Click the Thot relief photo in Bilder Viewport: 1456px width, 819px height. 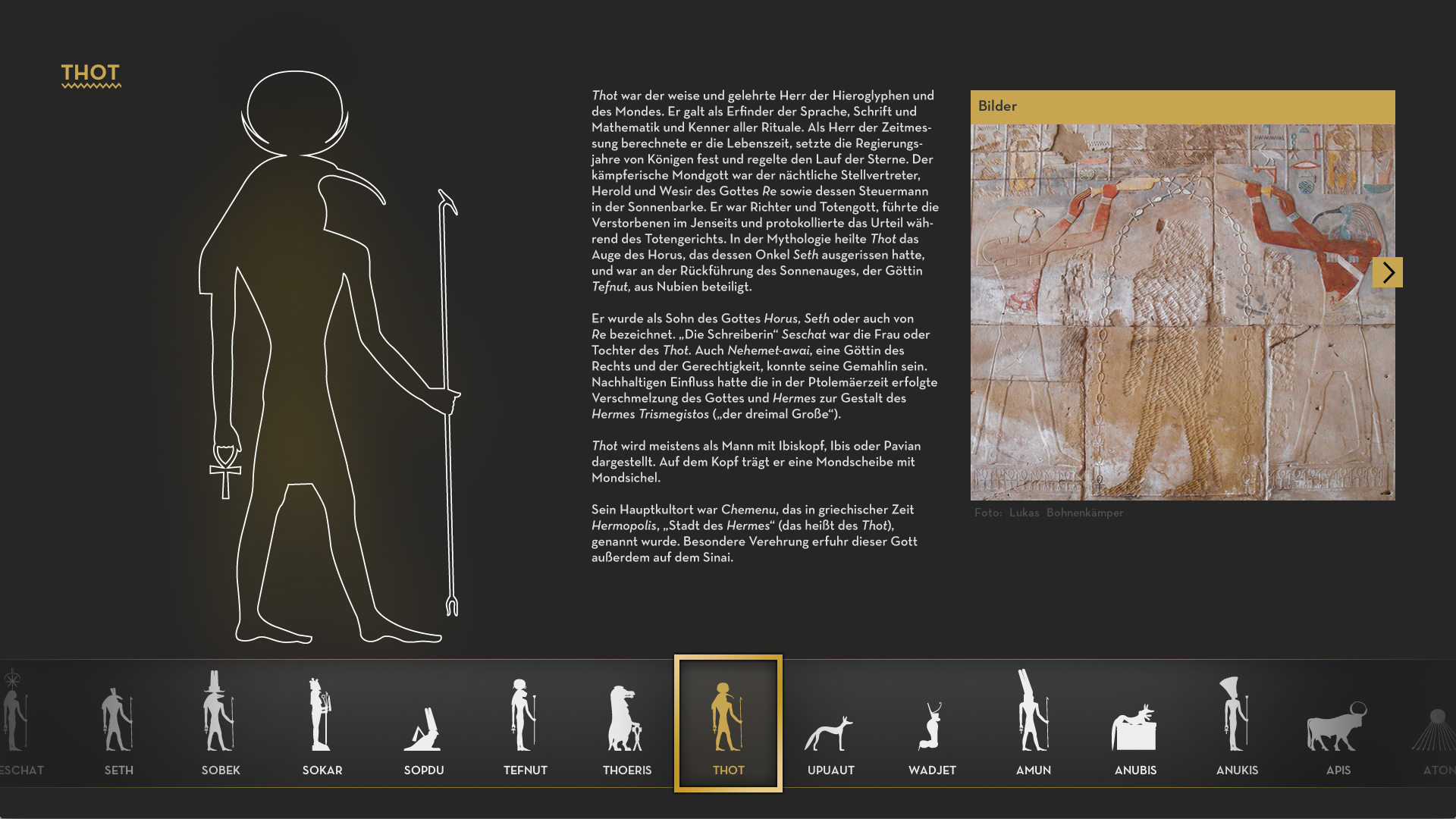point(1182,312)
